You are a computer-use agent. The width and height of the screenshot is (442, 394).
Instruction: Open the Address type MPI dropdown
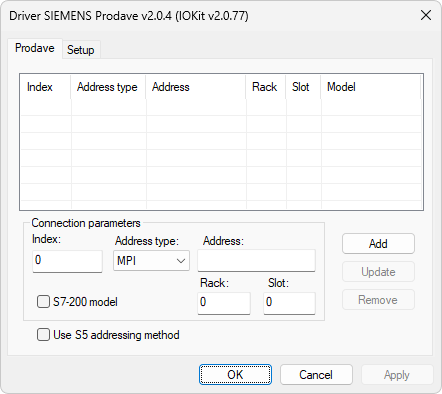(x=151, y=261)
